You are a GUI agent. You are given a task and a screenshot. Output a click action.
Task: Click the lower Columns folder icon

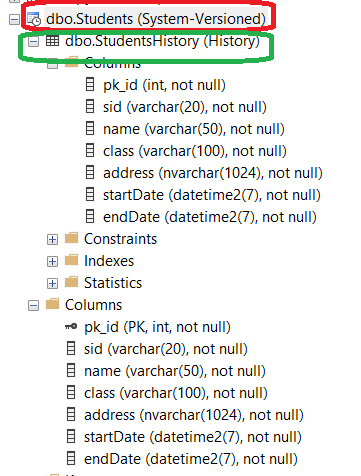tap(52, 304)
